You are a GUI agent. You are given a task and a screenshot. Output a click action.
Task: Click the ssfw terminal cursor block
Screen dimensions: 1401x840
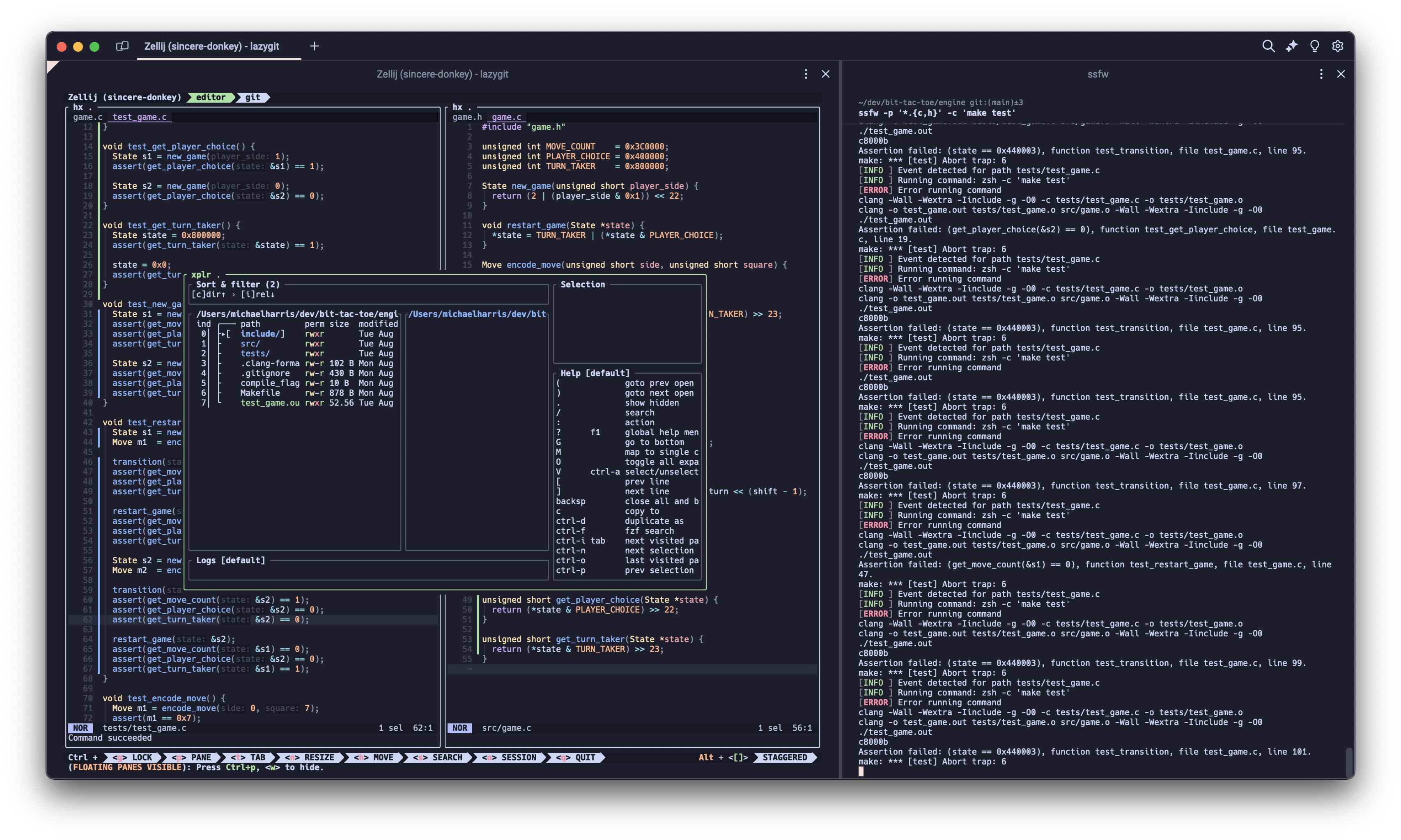tap(860, 771)
